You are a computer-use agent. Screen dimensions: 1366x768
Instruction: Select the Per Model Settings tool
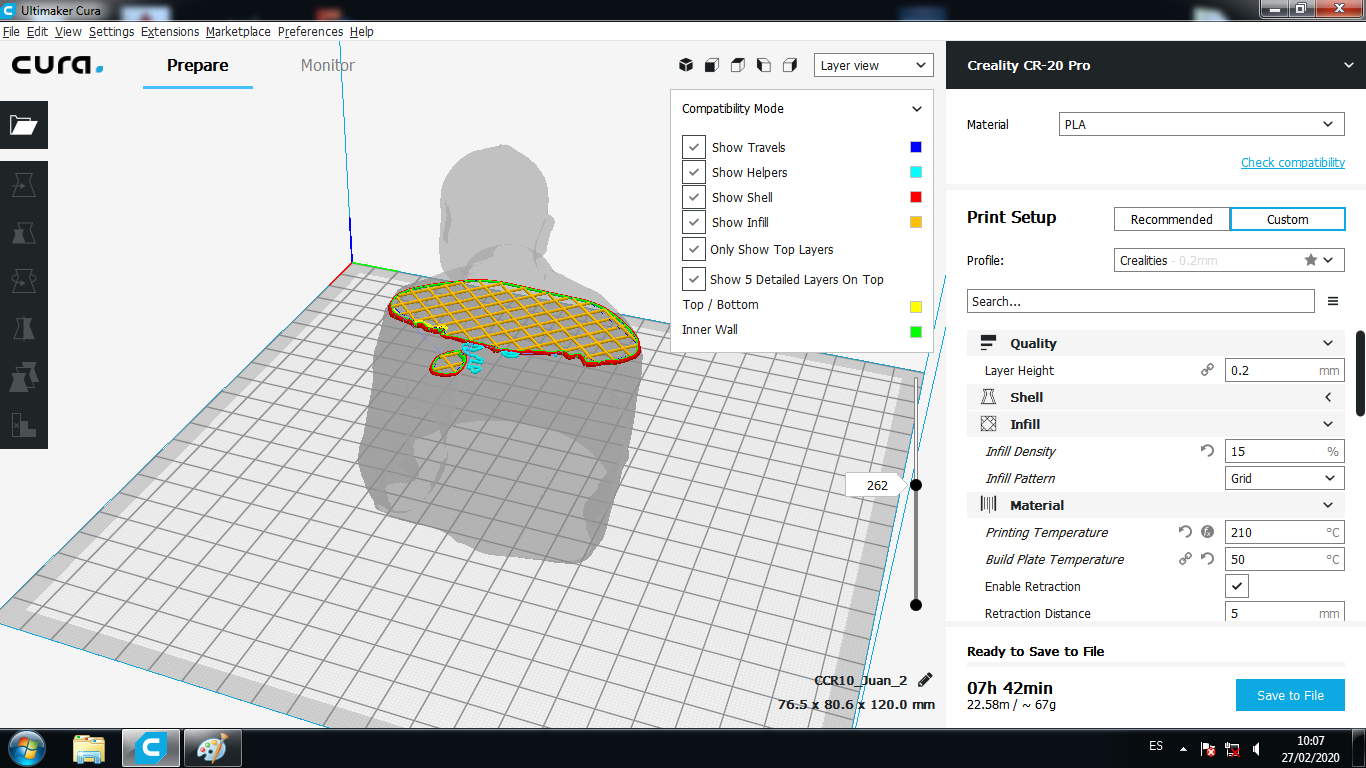24,377
